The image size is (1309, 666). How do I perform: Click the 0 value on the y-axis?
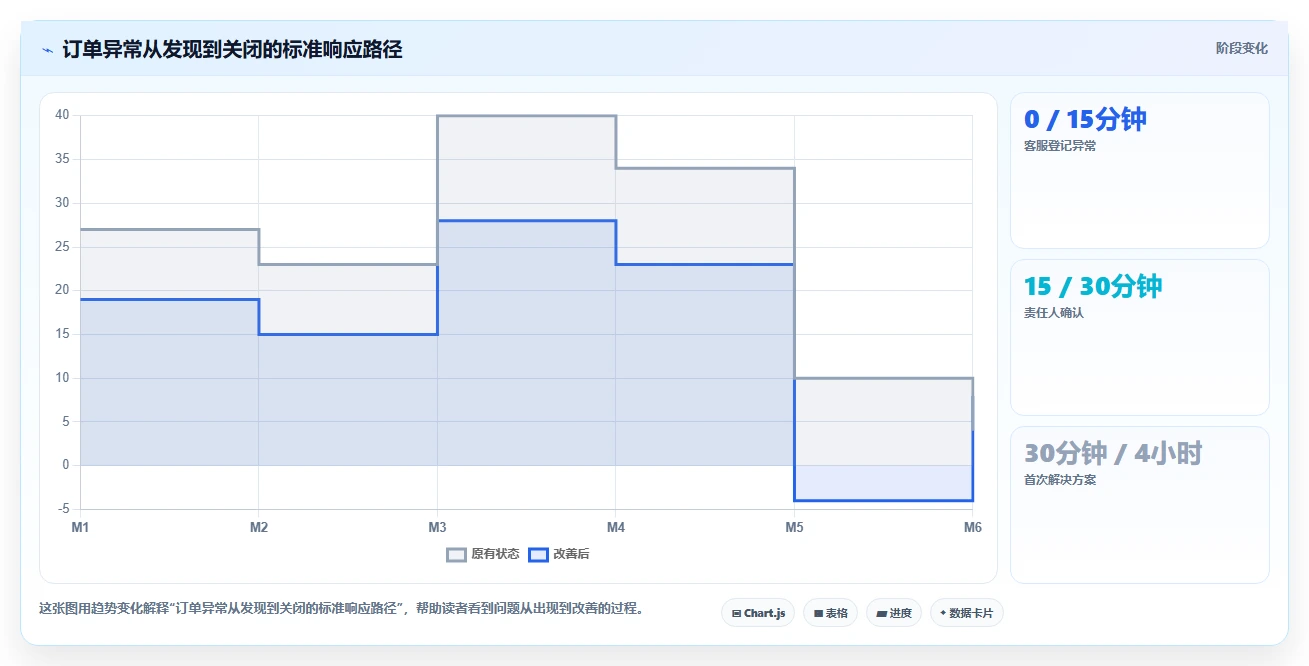pyautogui.click(x=66, y=465)
